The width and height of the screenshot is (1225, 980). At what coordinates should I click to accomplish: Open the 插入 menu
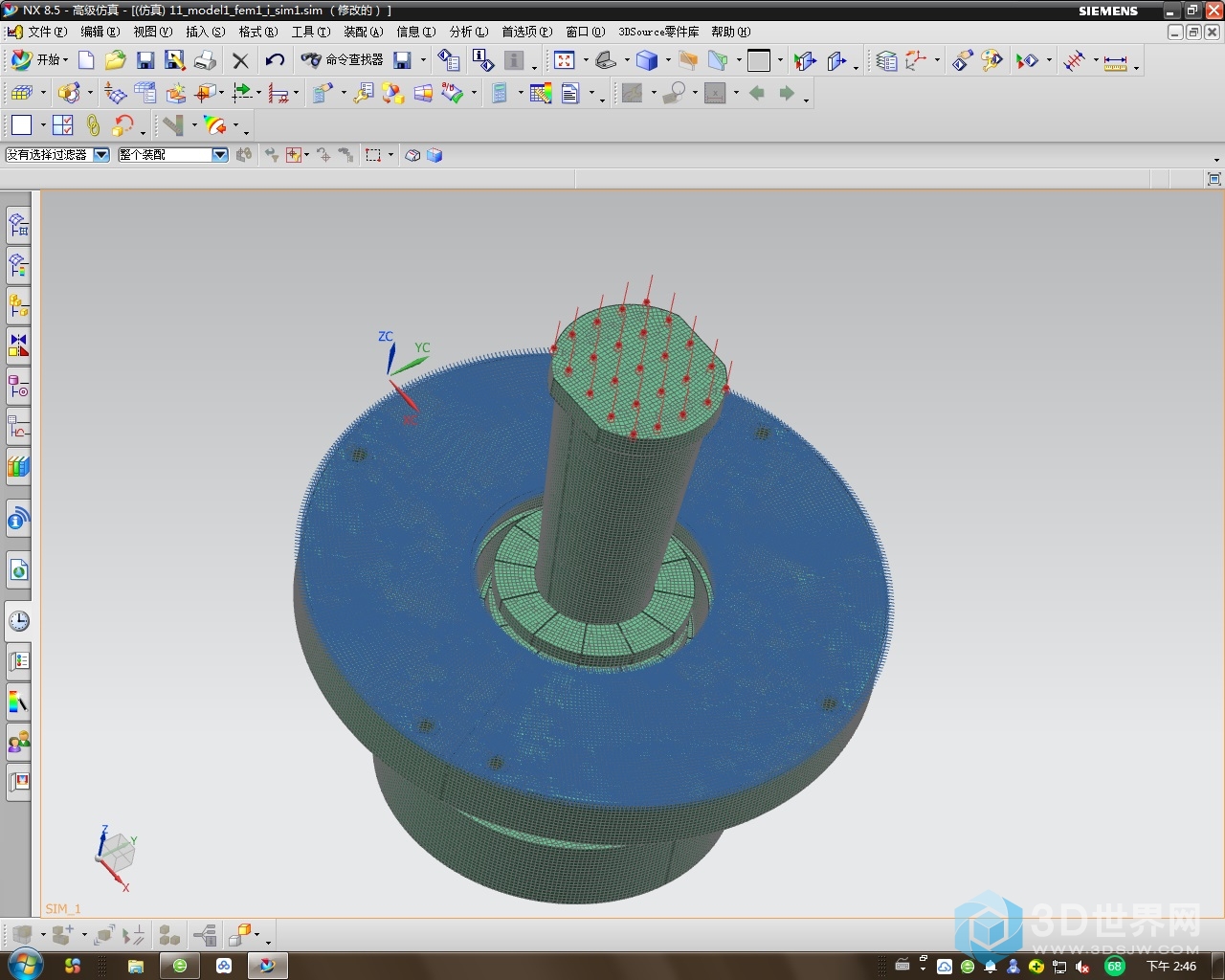tap(206, 32)
